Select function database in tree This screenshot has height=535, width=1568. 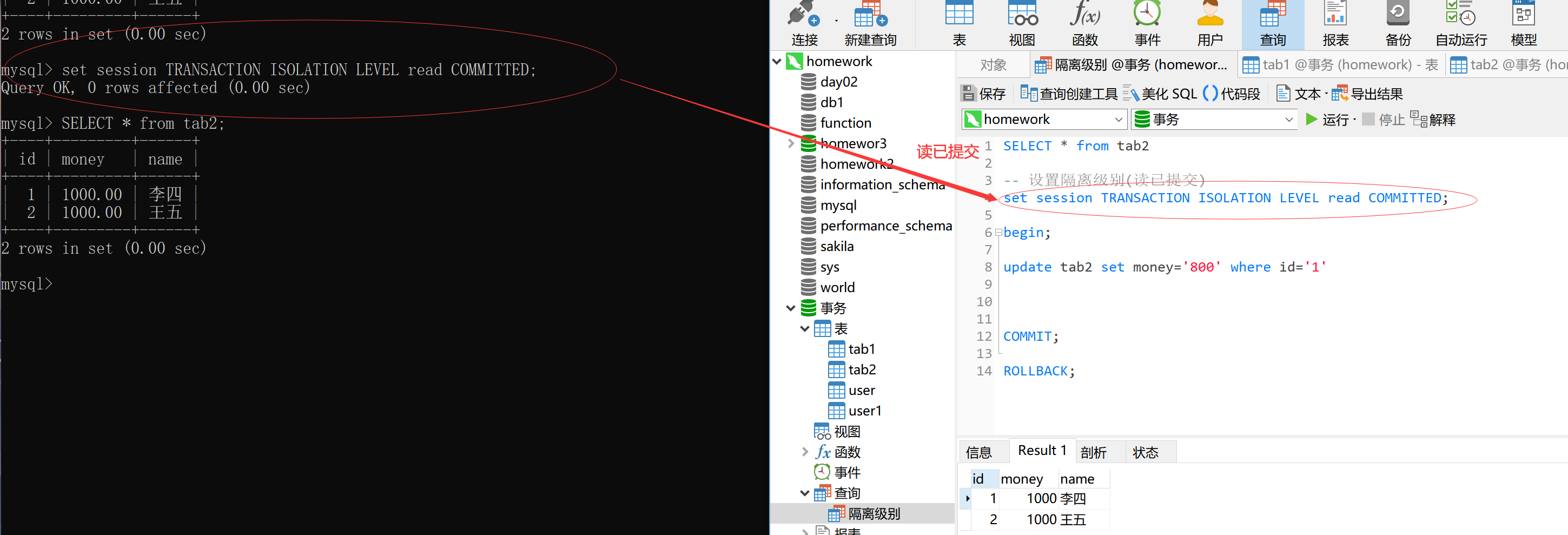845,123
